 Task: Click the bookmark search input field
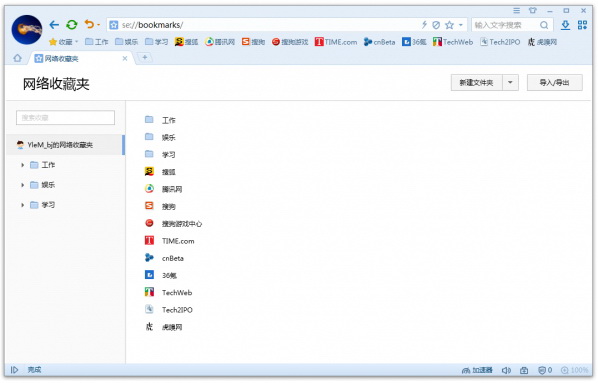click(x=65, y=117)
